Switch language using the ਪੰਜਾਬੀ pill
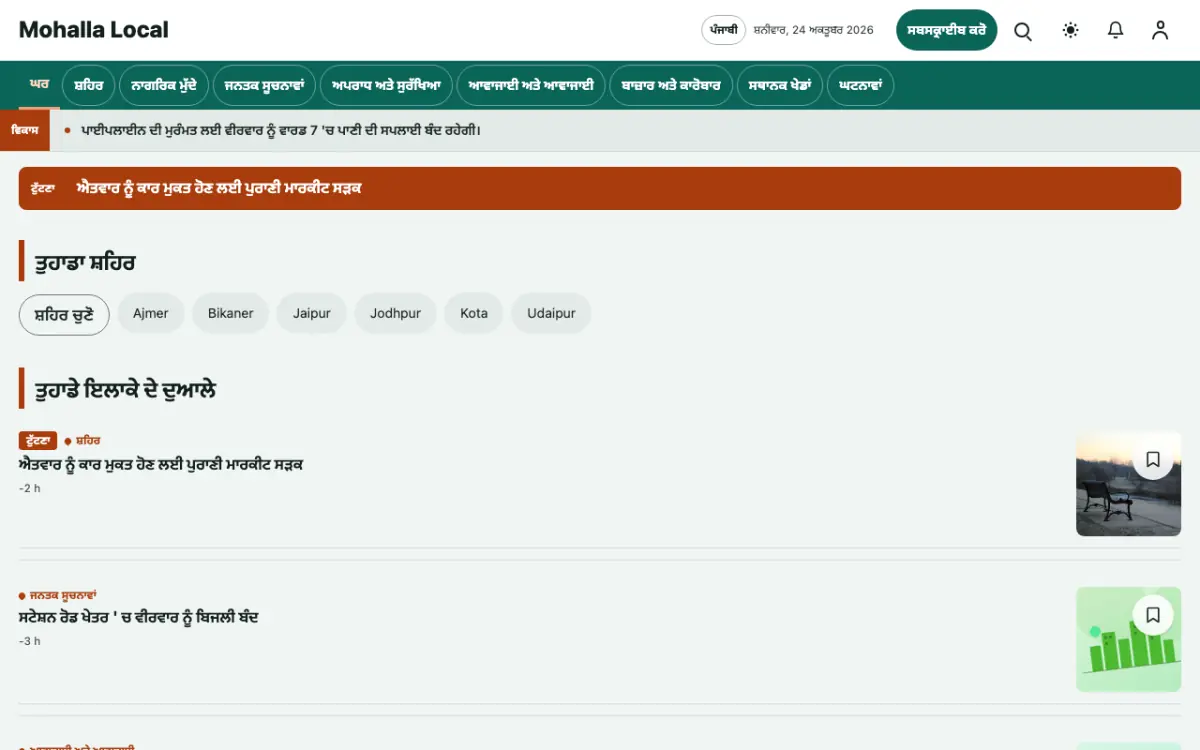This screenshot has width=1200, height=750. 723,30
